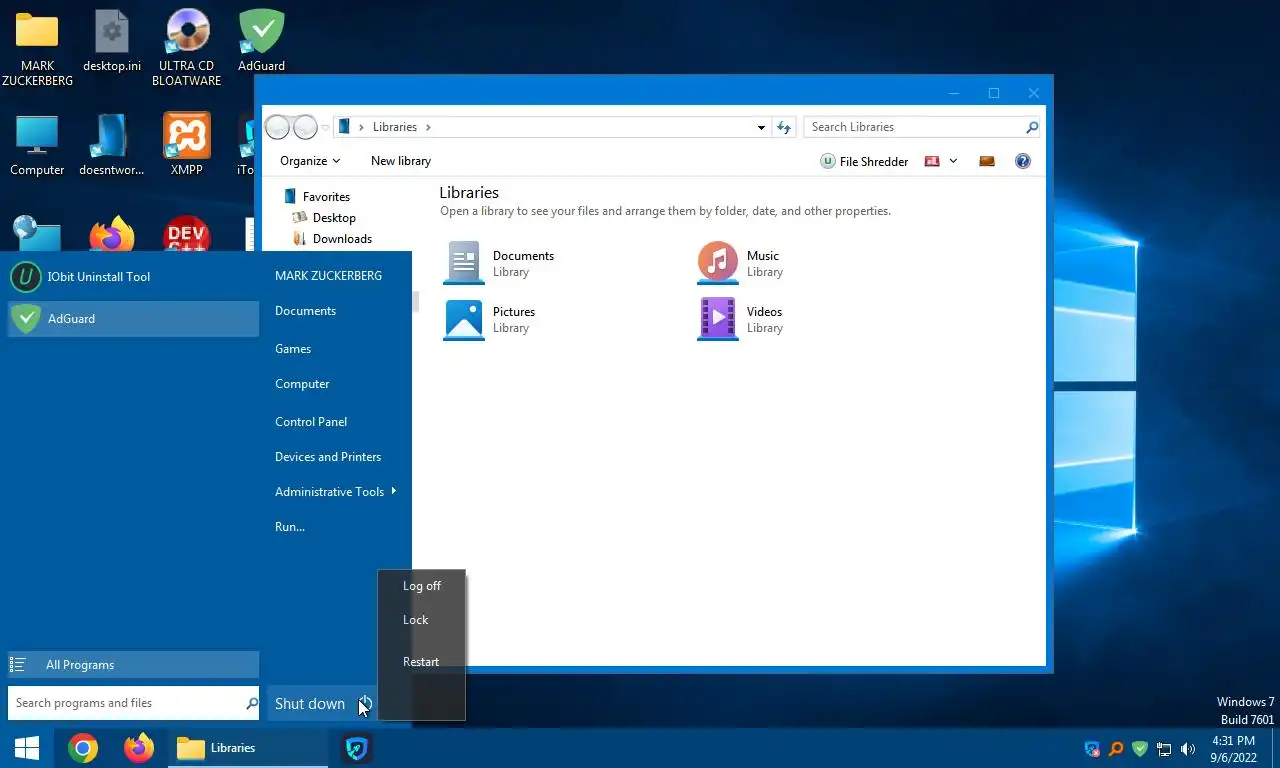Click the Explorer back button

tap(277, 127)
